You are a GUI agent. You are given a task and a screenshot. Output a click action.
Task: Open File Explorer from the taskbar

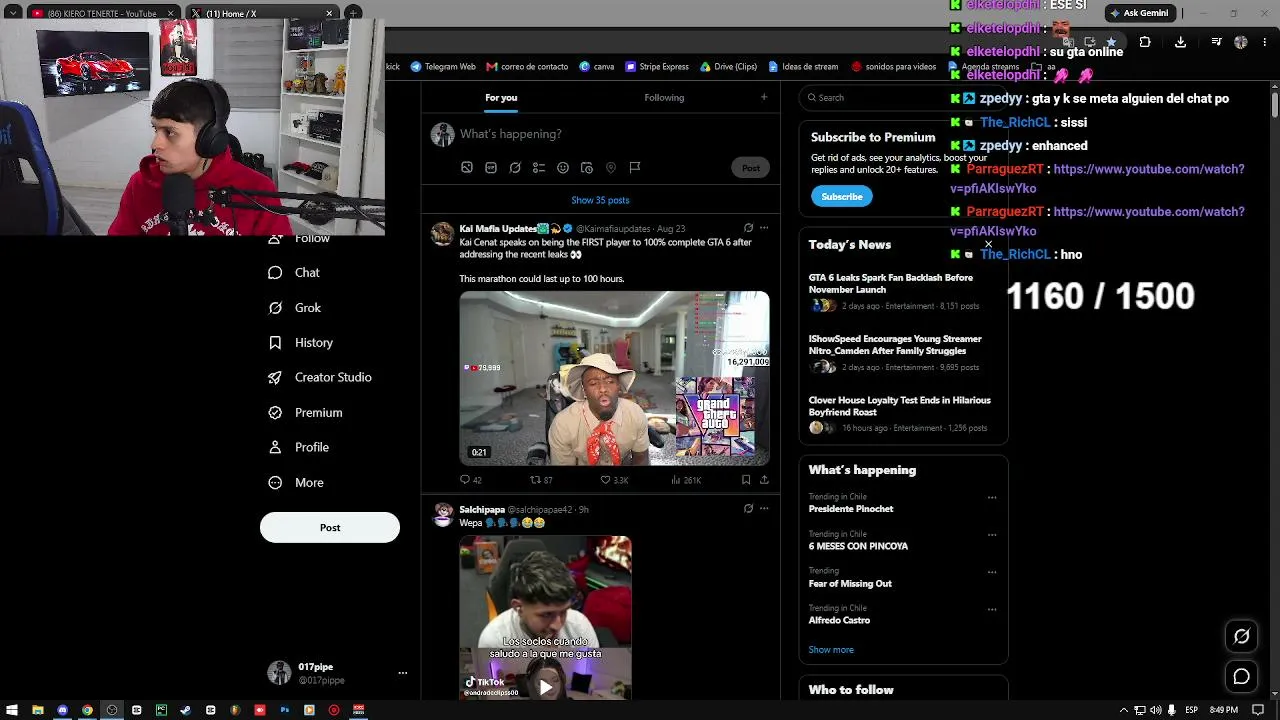pos(38,710)
